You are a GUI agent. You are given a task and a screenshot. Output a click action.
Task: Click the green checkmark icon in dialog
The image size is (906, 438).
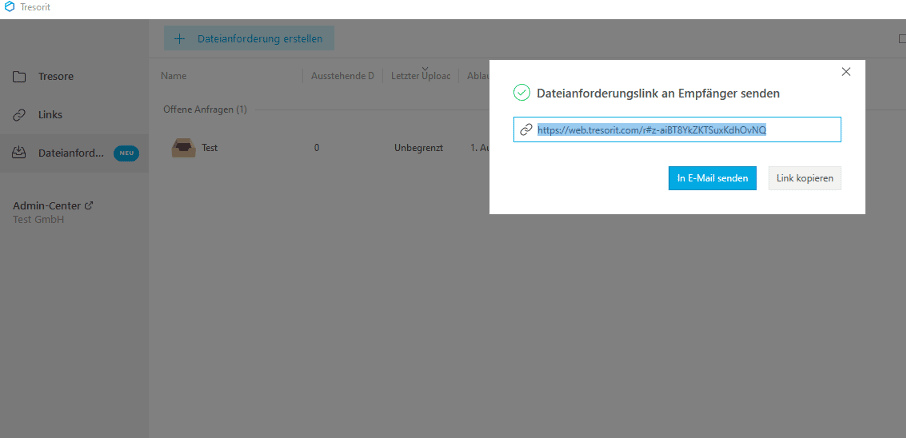click(x=520, y=93)
